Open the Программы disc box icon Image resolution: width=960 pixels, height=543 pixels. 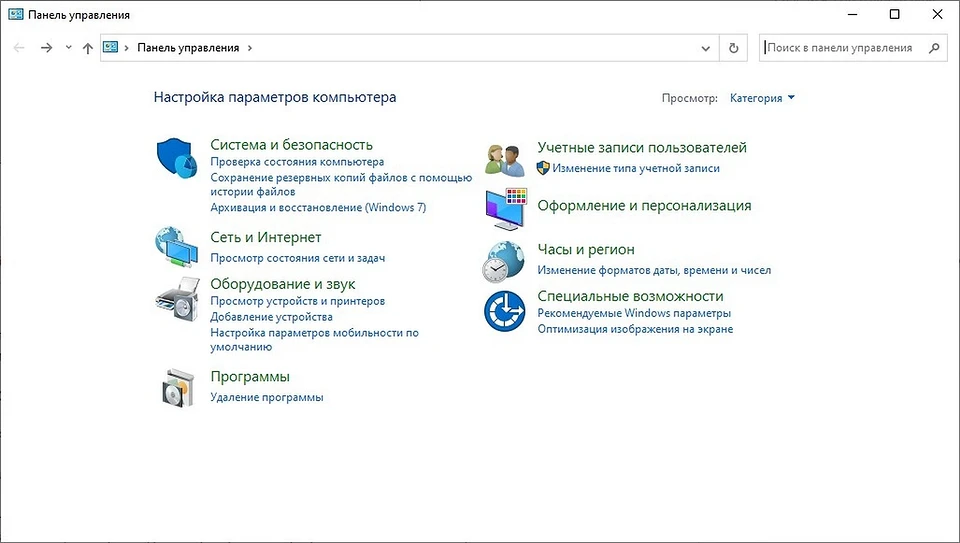click(x=178, y=388)
